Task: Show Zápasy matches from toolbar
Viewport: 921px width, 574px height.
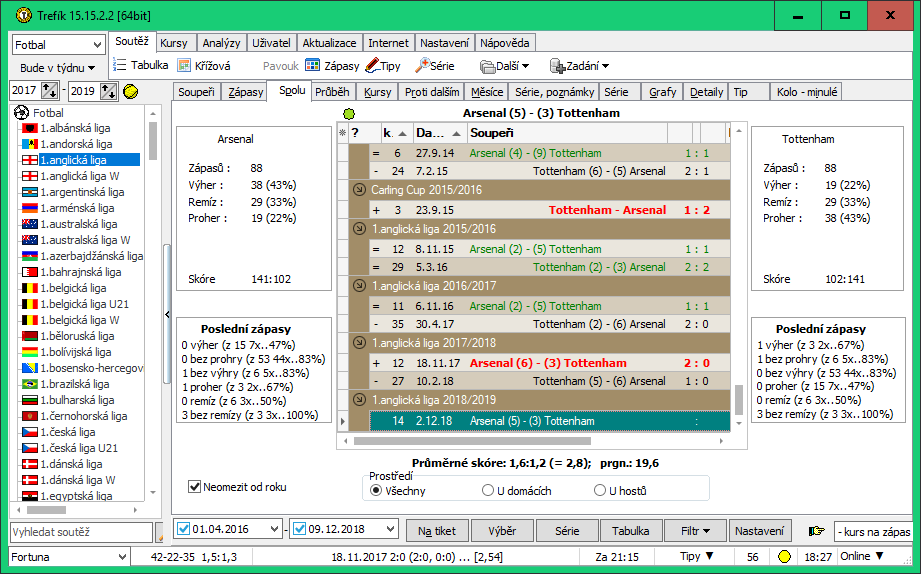Action: [x=332, y=66]
